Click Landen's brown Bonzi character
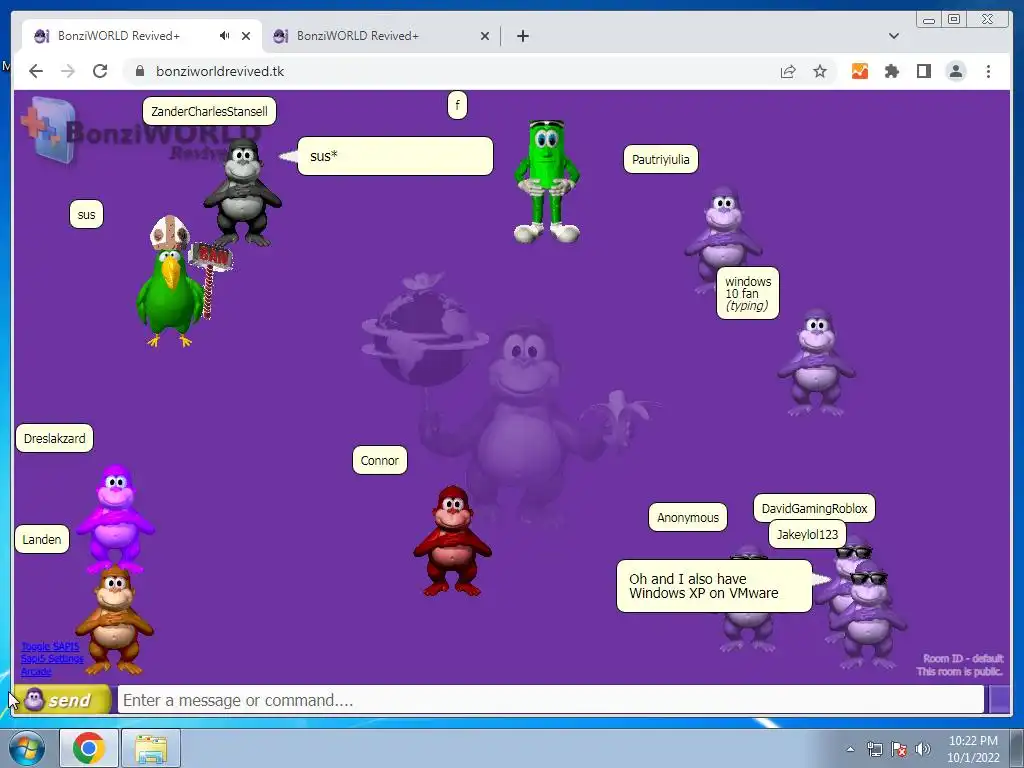The width and height of the screenshot is (1024, 768). pos(115,620)
